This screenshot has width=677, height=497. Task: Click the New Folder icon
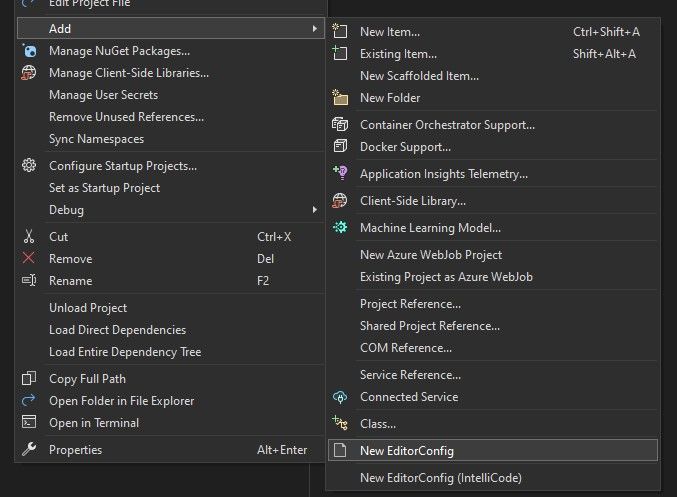[340, 98]
